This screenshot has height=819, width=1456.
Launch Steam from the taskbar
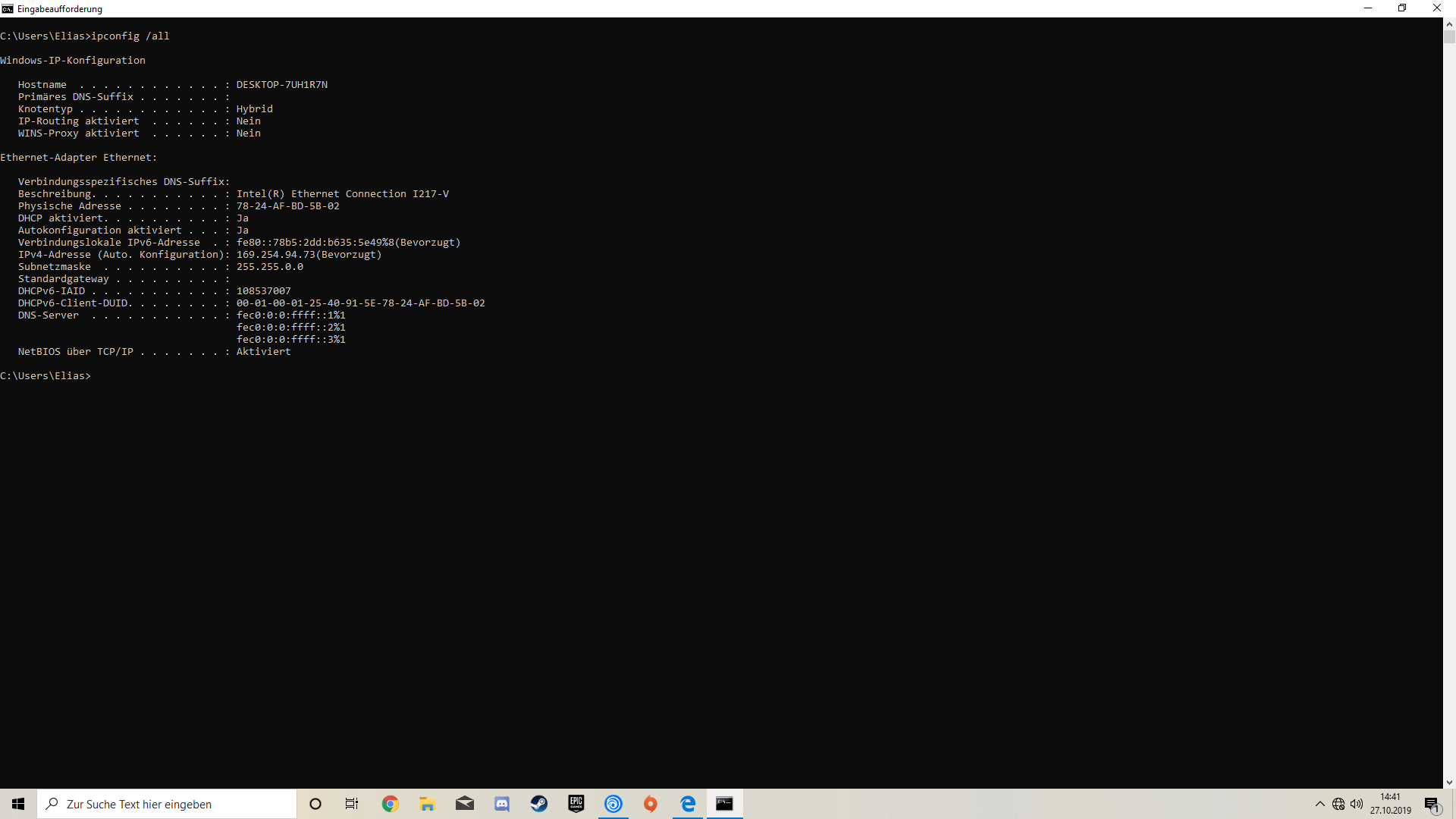coord(539,804)
